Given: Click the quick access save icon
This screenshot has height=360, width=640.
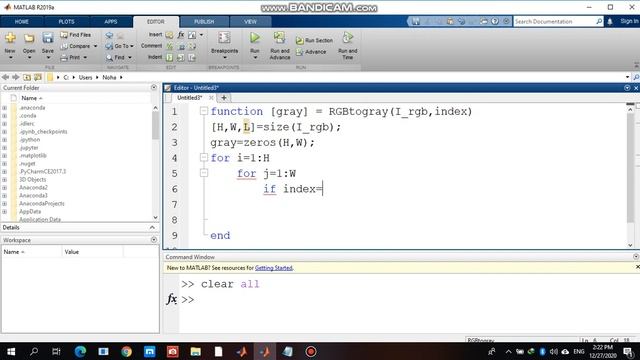Looking at the screenshot, I should click(x=416, y=21).
